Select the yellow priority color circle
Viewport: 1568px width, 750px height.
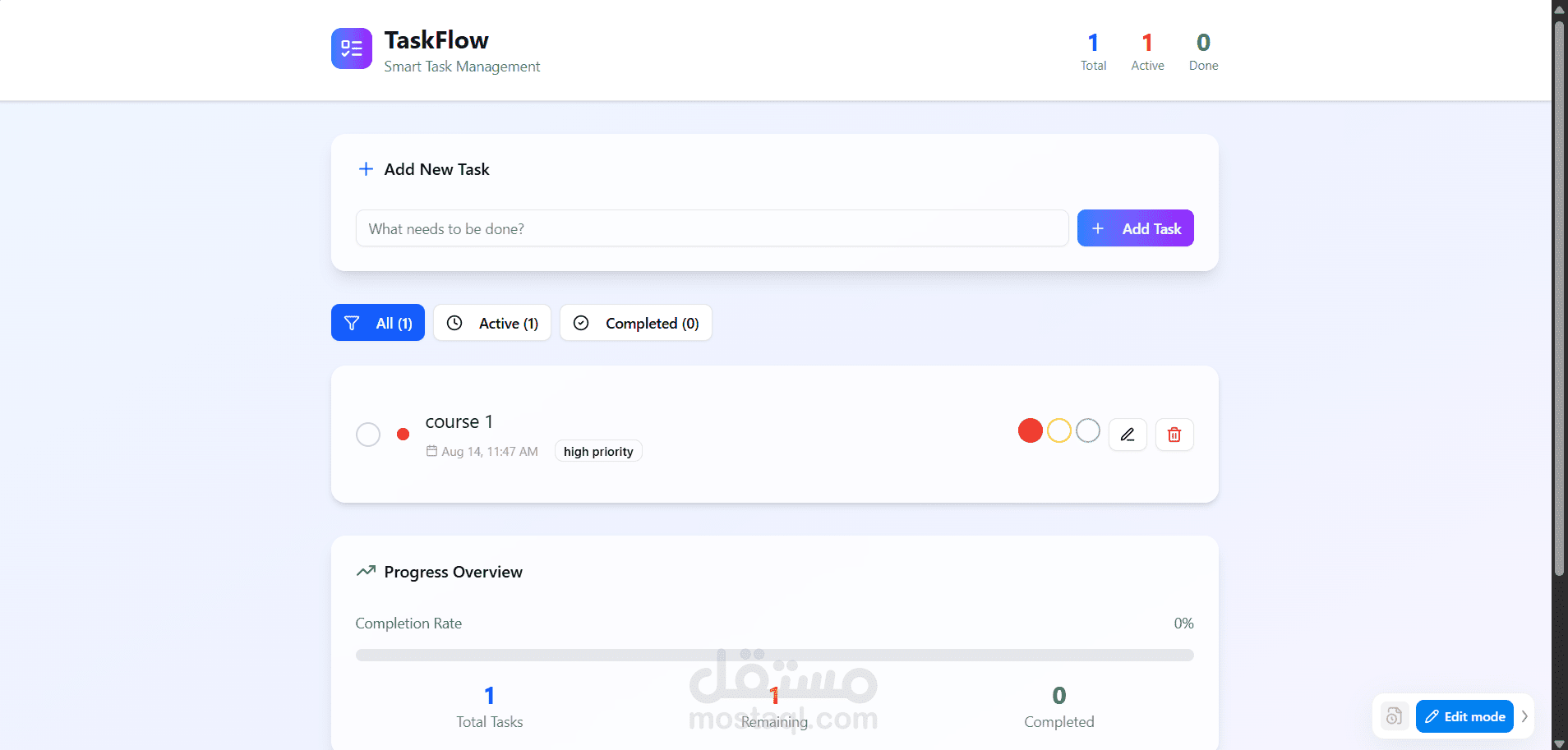point(1059,430)
